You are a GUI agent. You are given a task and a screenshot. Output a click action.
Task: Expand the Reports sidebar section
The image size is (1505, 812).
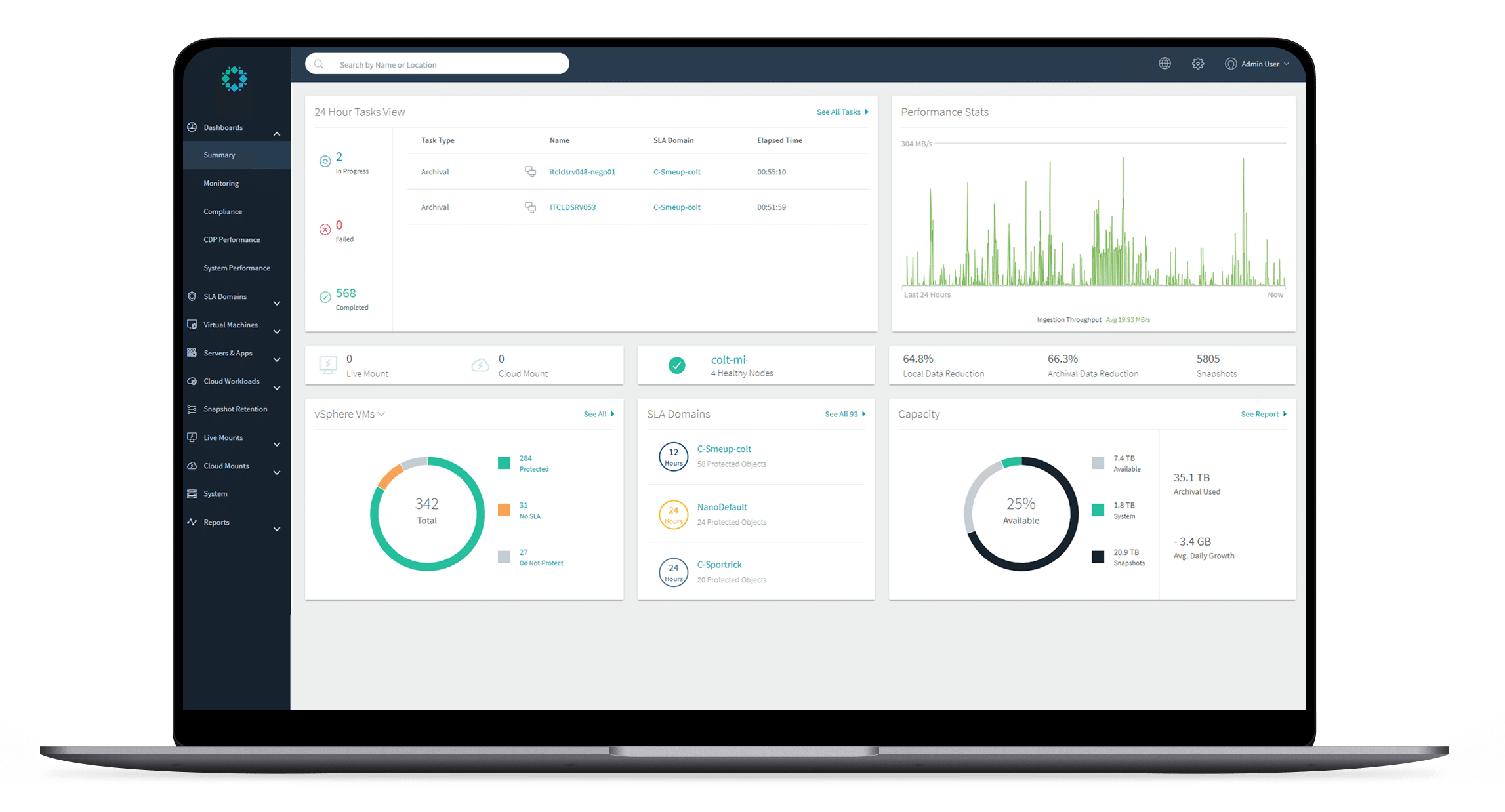coord(277,529)
